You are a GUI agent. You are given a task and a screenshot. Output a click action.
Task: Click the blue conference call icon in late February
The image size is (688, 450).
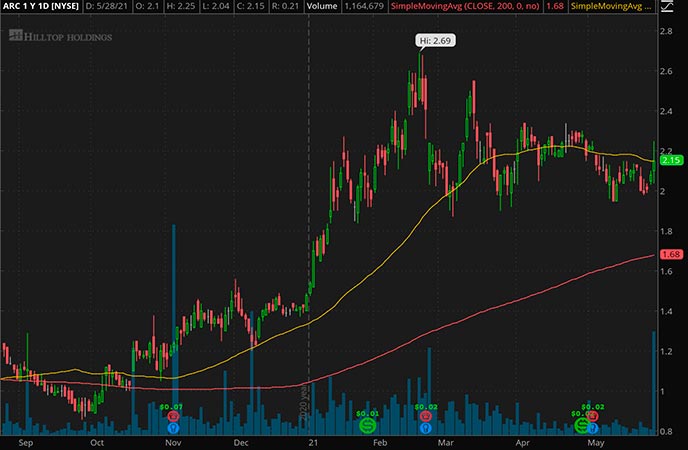point(426,428)
